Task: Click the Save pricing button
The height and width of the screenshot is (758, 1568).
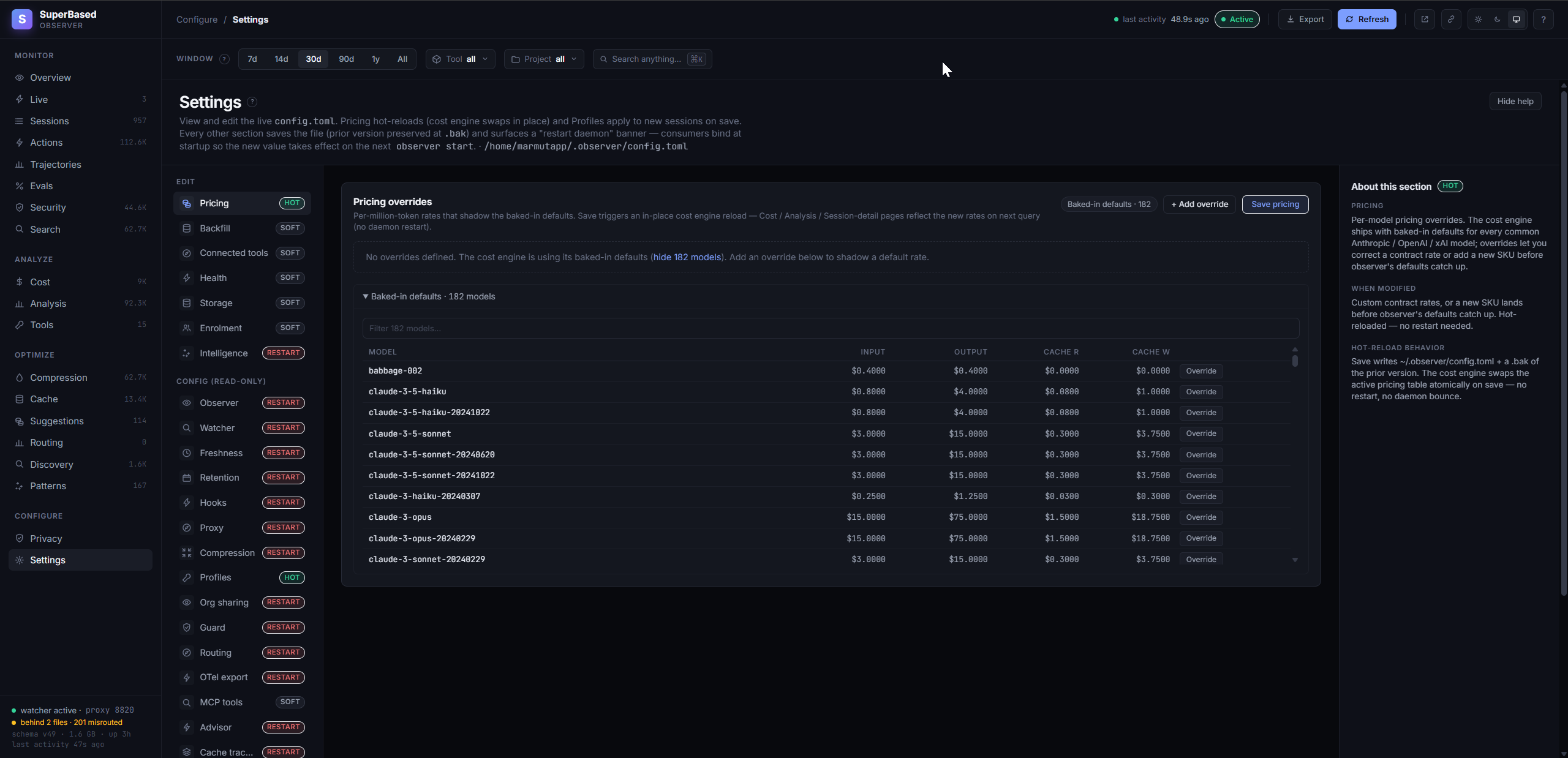Action: tap(1275, 205)
